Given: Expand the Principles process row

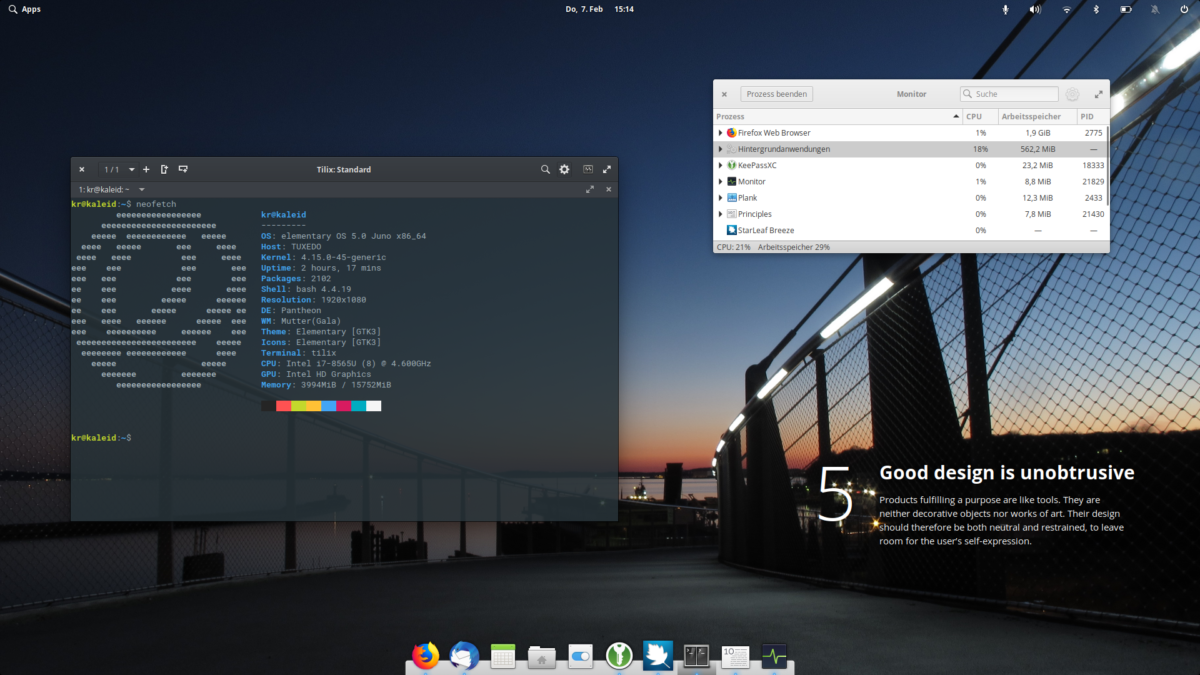Looking at the screenshot, I should (x=720, y=214).
